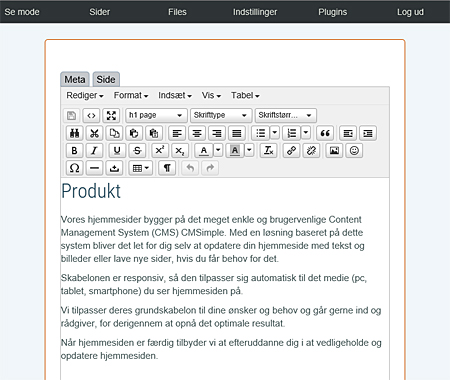The width and height of the screenshot is (450, 380).
Task: Open numbered list style dropdown arrow
Action: pos(306,133)
